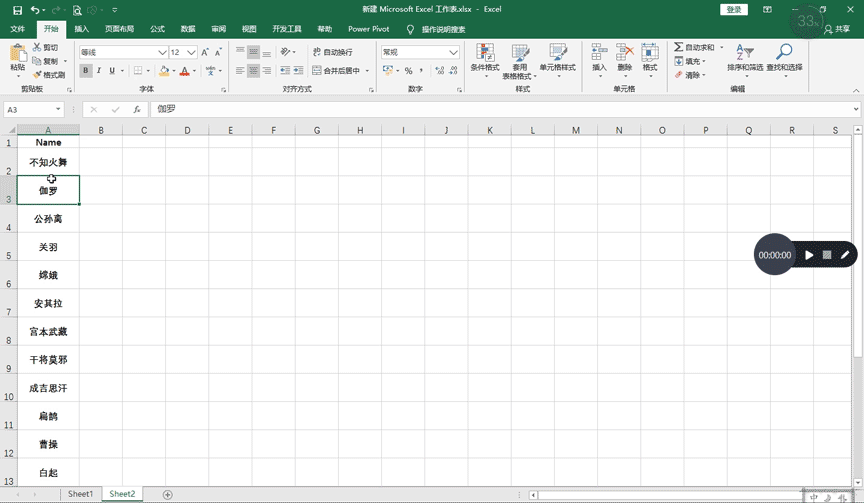The width and height of the screenshot is (864, 503).
Task: Click the 登录 (Sign in) button
Action: click(x=734, y=10)
